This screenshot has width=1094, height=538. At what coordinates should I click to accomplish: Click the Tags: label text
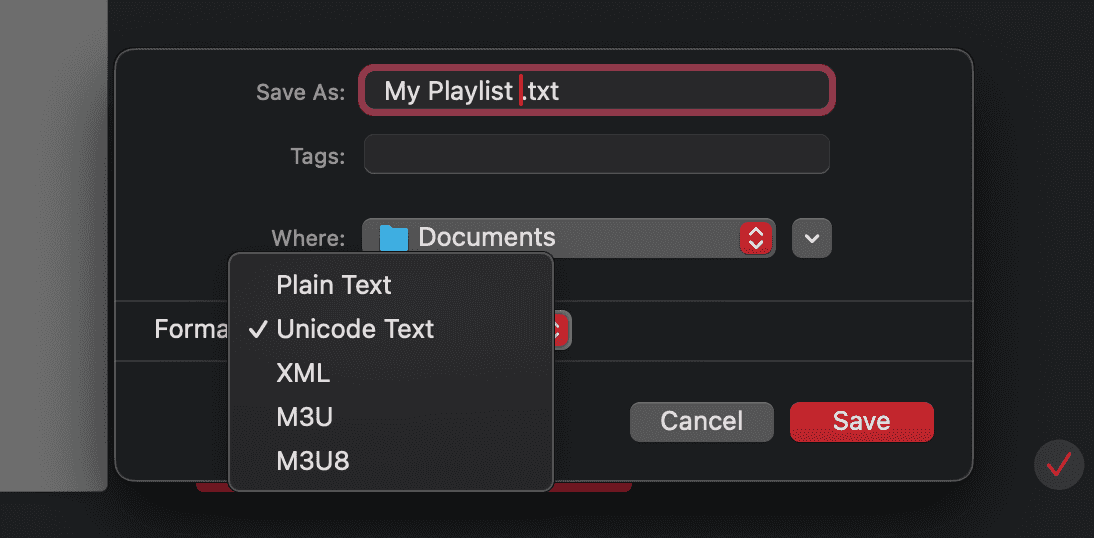pos(317,156)
